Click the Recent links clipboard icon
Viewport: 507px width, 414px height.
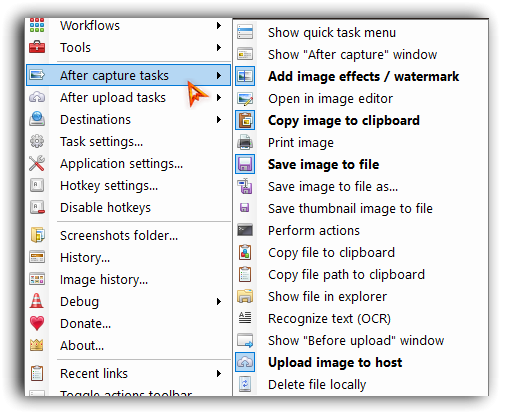click(x=37, y=373)
